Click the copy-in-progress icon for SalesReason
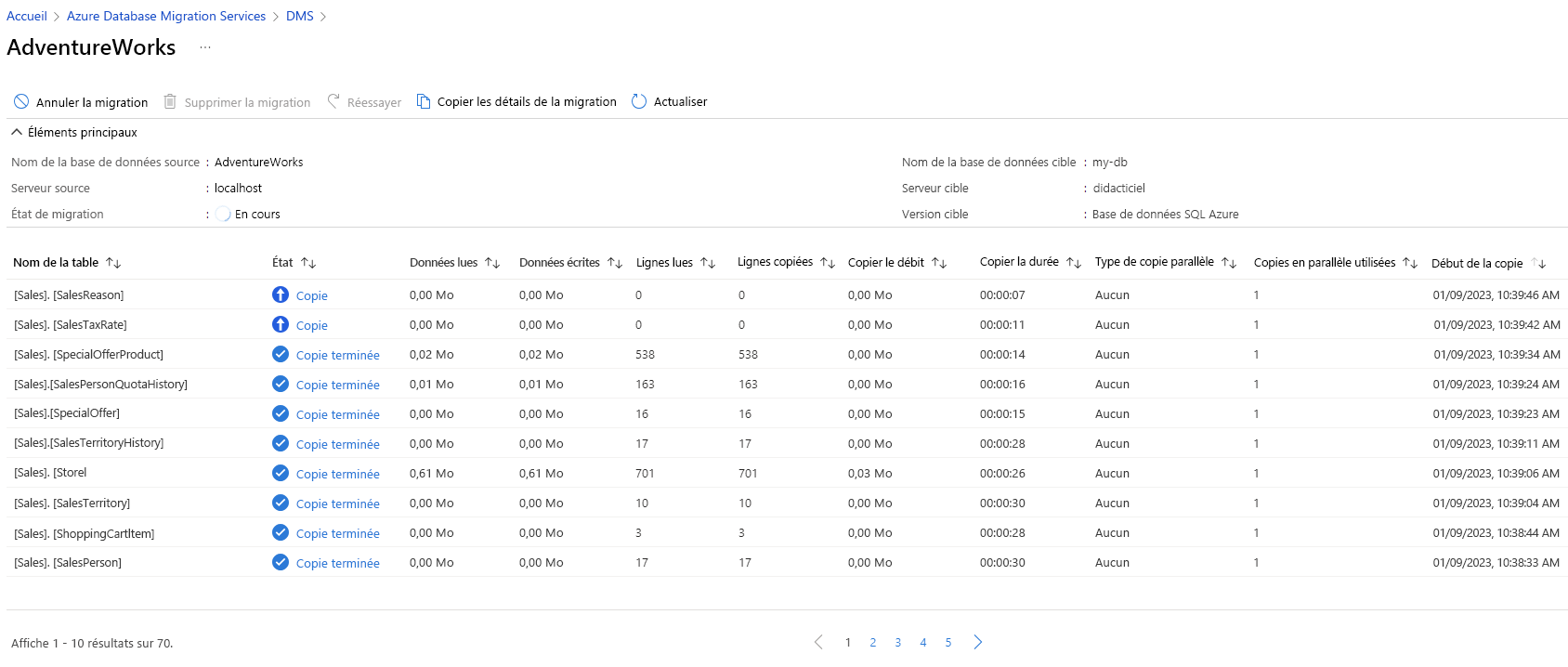 (281, 294)
